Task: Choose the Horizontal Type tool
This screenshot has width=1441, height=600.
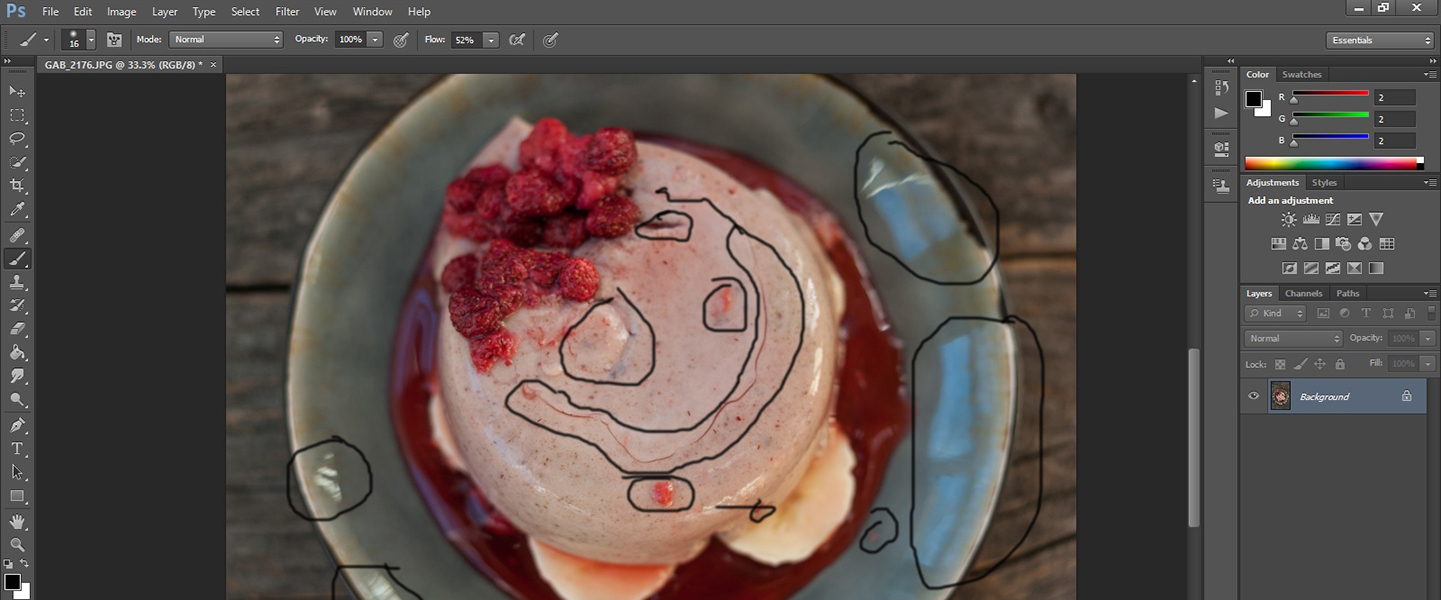Action: pos(17,449)
